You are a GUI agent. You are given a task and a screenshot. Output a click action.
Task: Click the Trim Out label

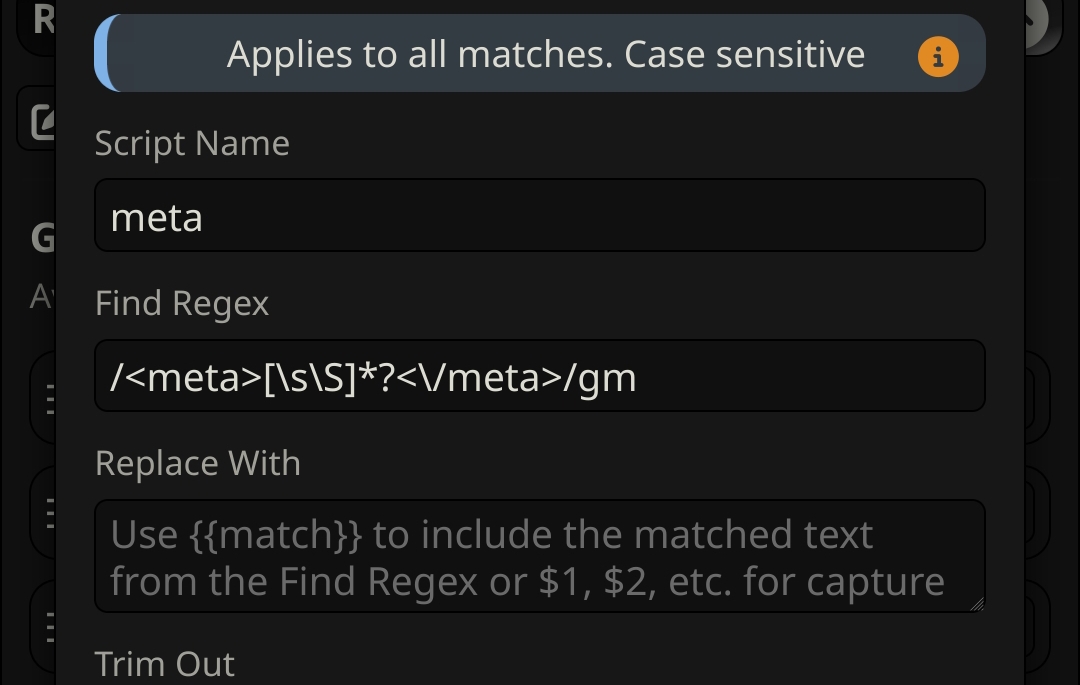[165, 664]
